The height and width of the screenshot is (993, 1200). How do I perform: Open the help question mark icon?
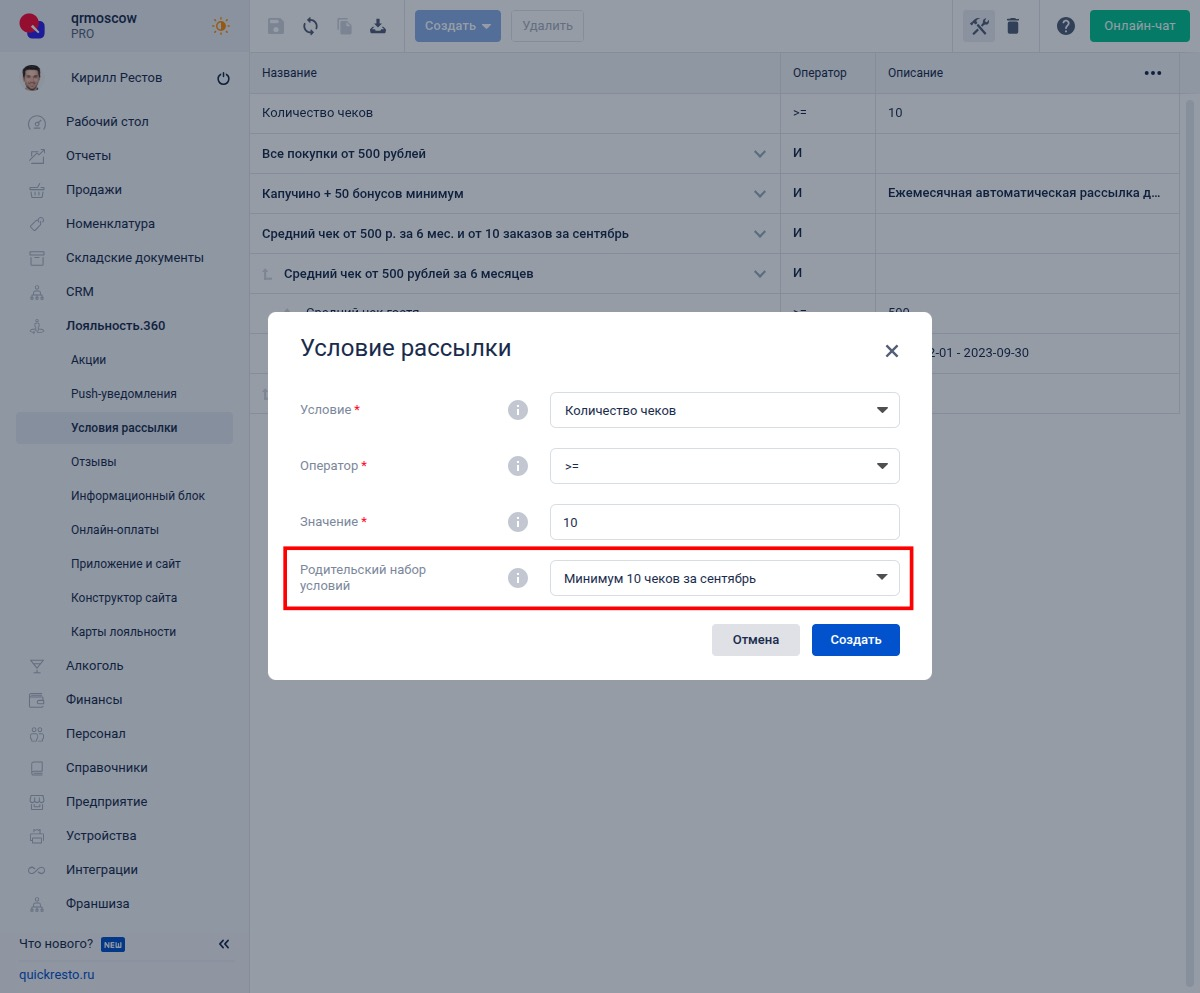(1066, 26)
